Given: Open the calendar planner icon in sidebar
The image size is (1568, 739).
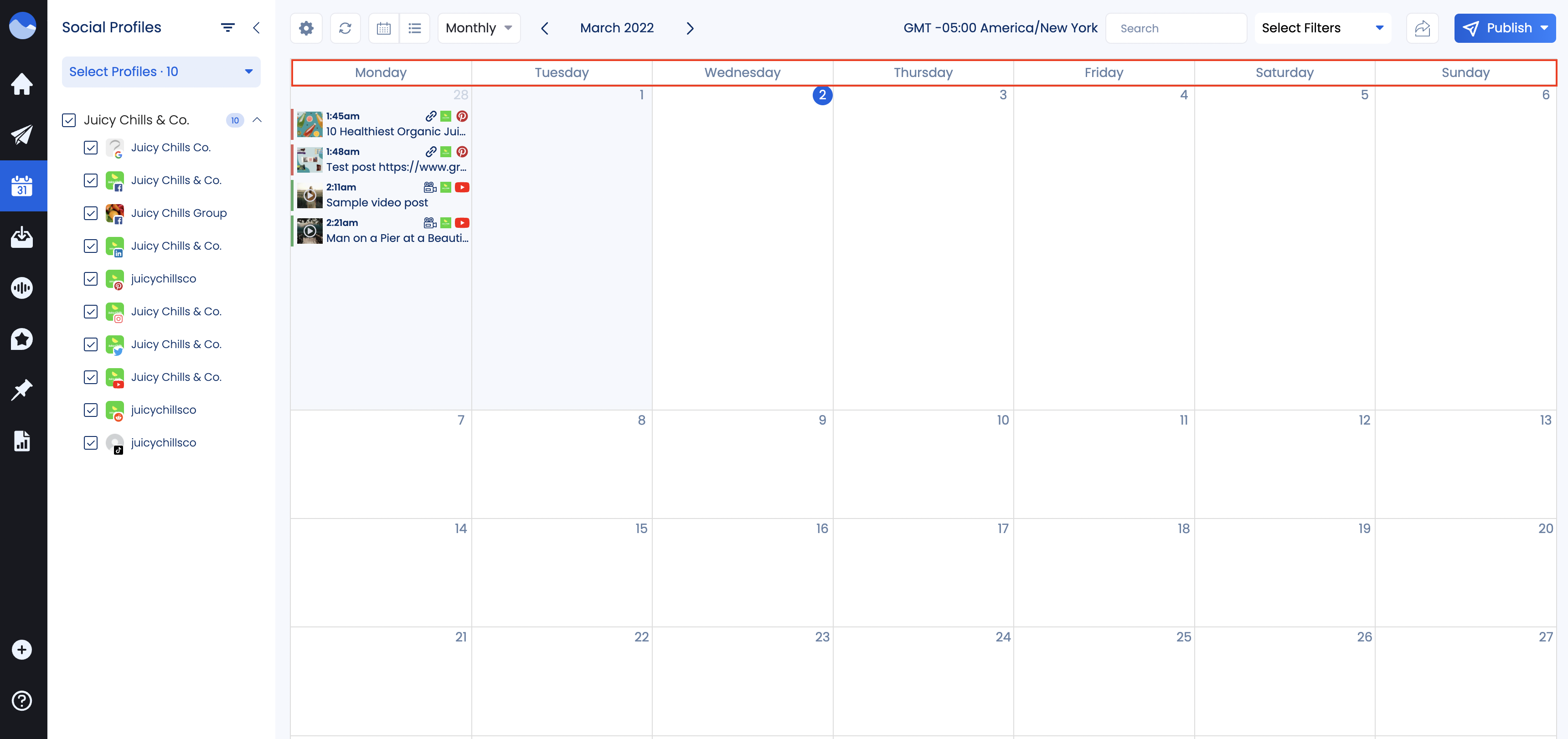Looking at the screenshot, I should (22, 186).
